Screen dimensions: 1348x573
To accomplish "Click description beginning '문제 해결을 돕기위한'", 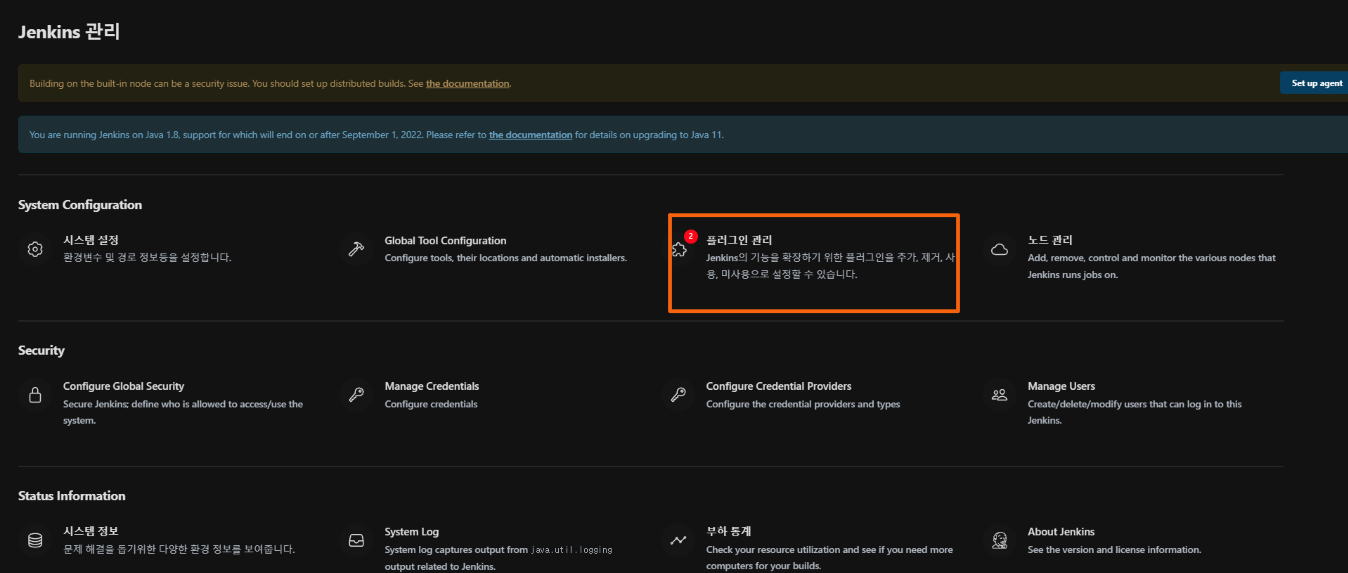I will (179, 549).
